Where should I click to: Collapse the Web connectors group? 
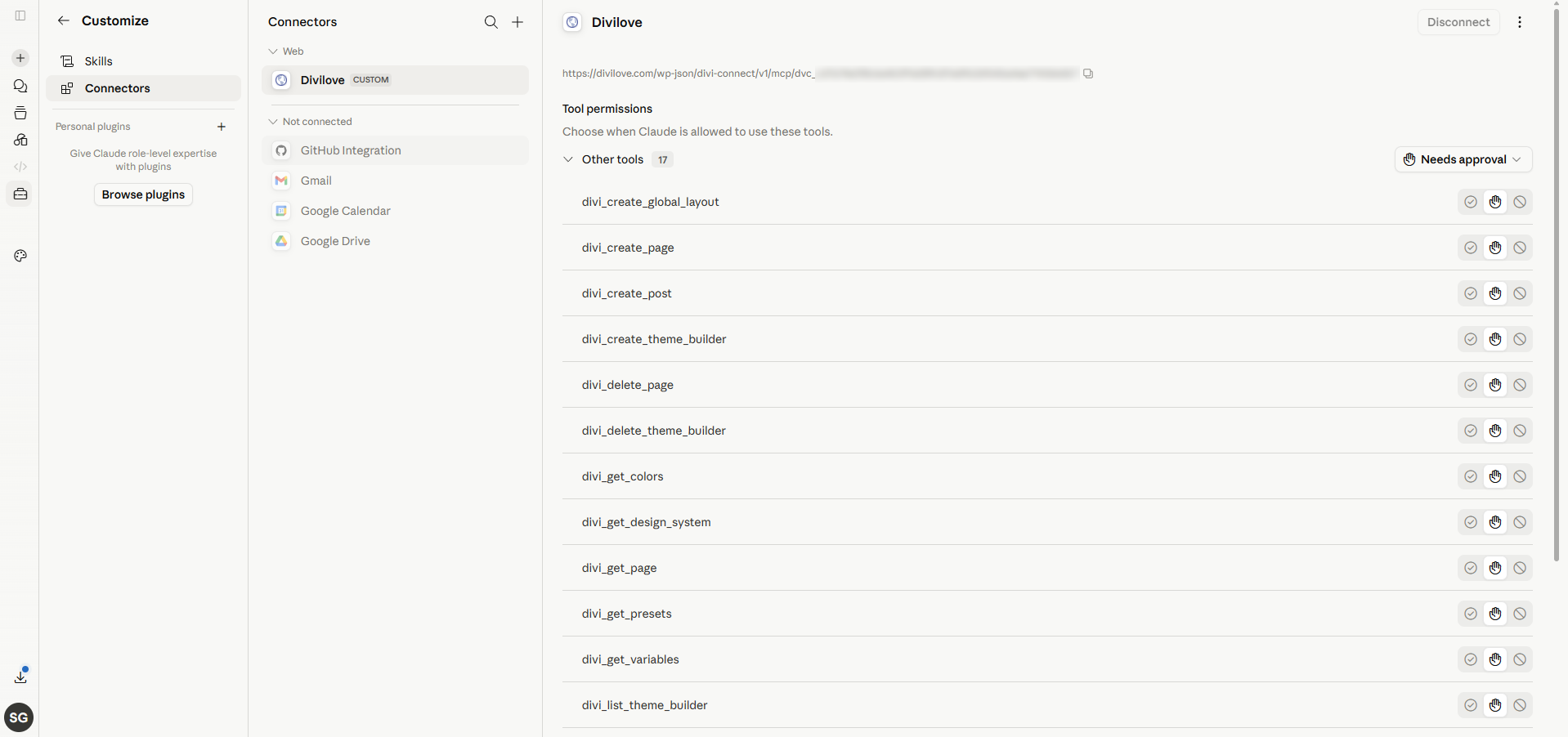click(273, 51)
